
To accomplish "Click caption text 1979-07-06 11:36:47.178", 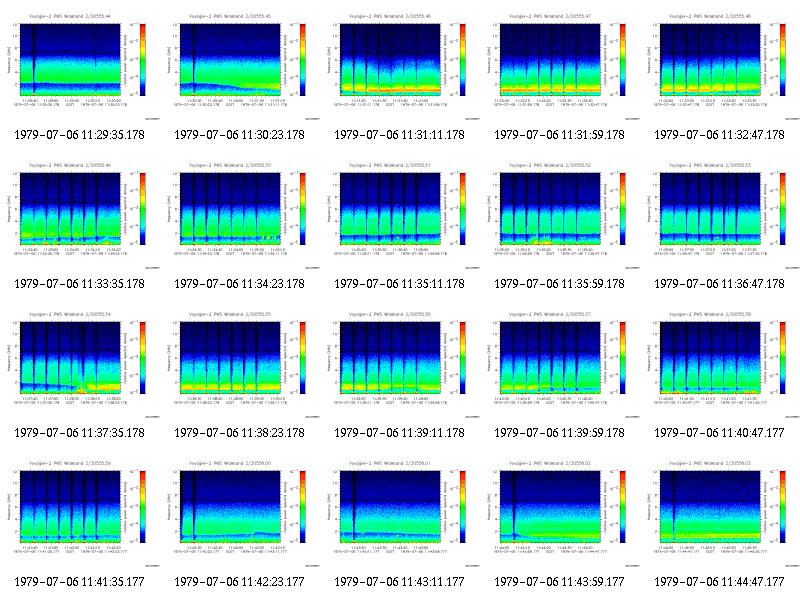I will coord(720,284).
